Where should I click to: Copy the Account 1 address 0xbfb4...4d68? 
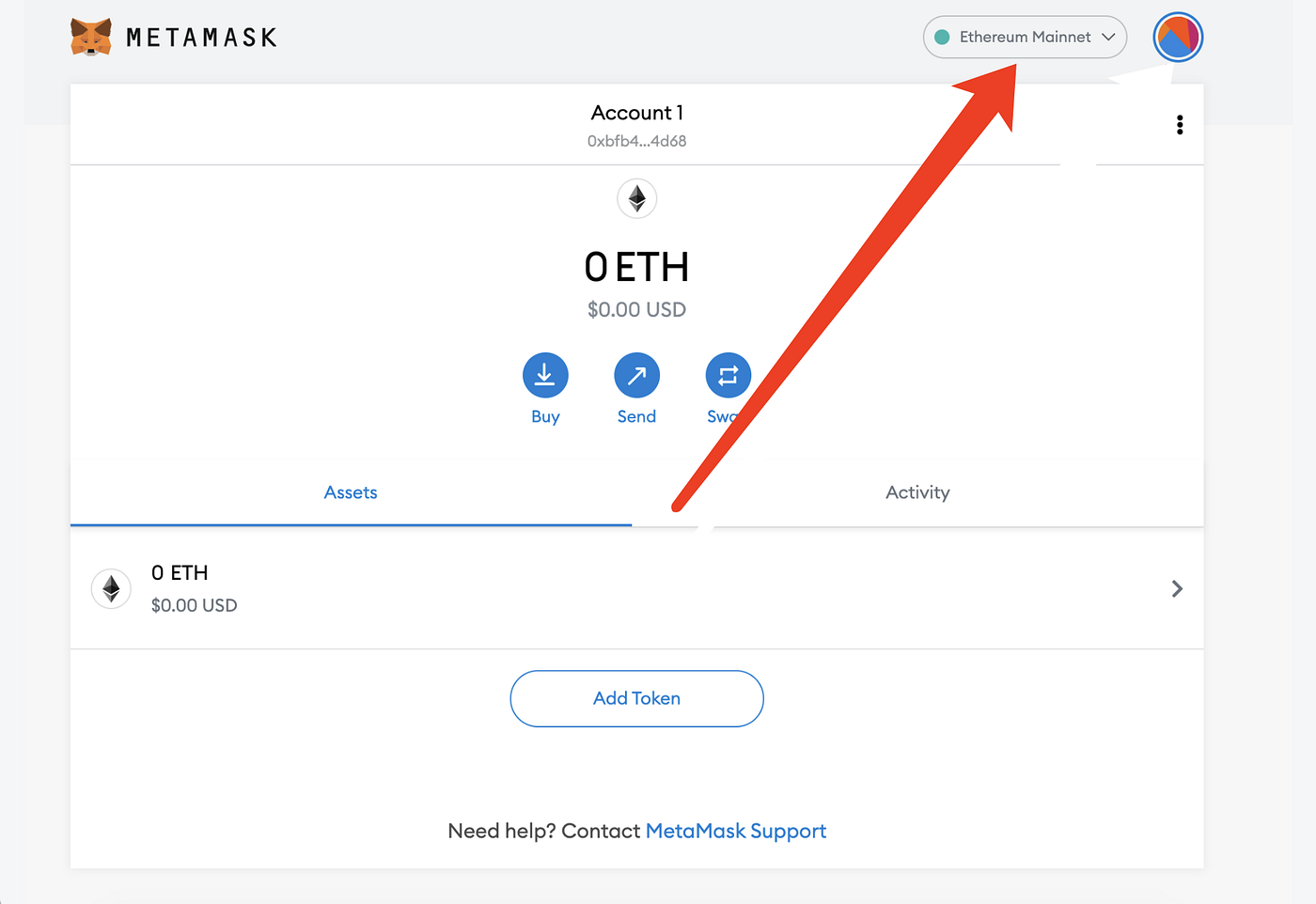click(637, 141)
